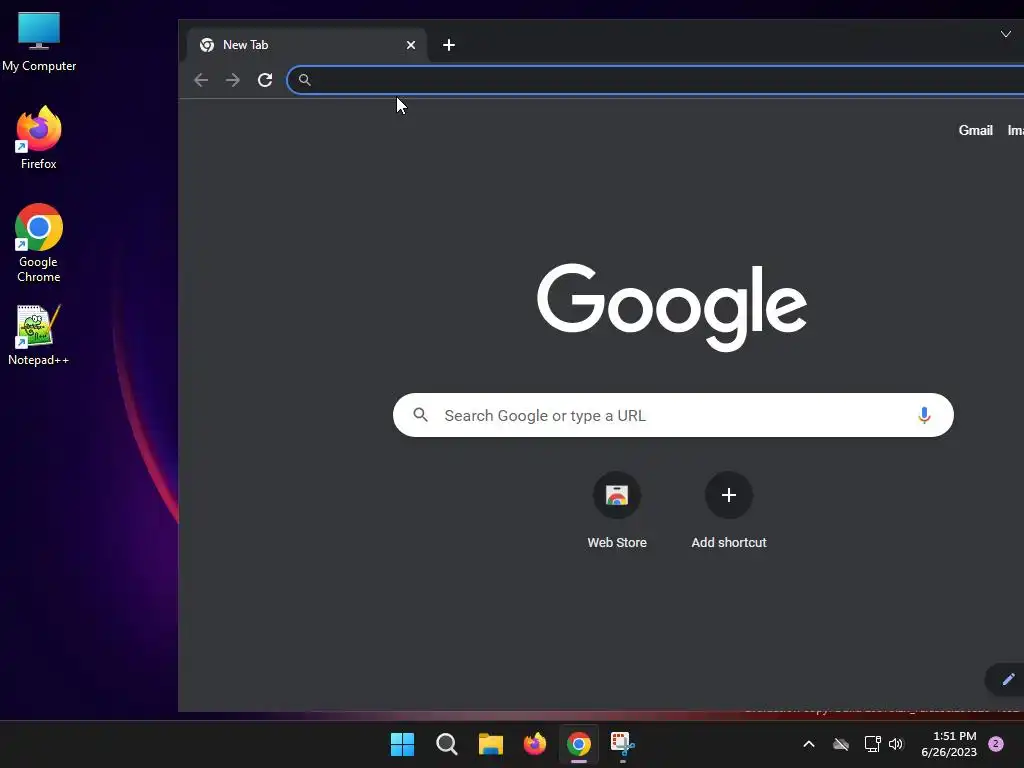Click the Google logo
The image size is (1024, 768).
[671, 307]
